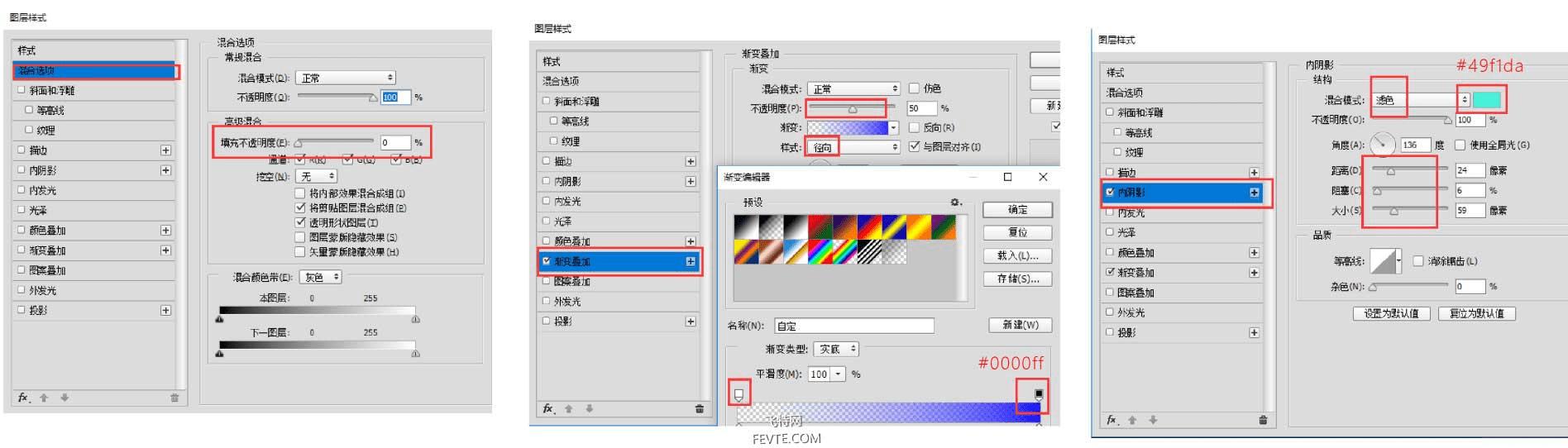Viewport: 1568px width, 448px height.
Task: Enable 将内部效果混合成组 checkbox
Action: tap(300, 193)
